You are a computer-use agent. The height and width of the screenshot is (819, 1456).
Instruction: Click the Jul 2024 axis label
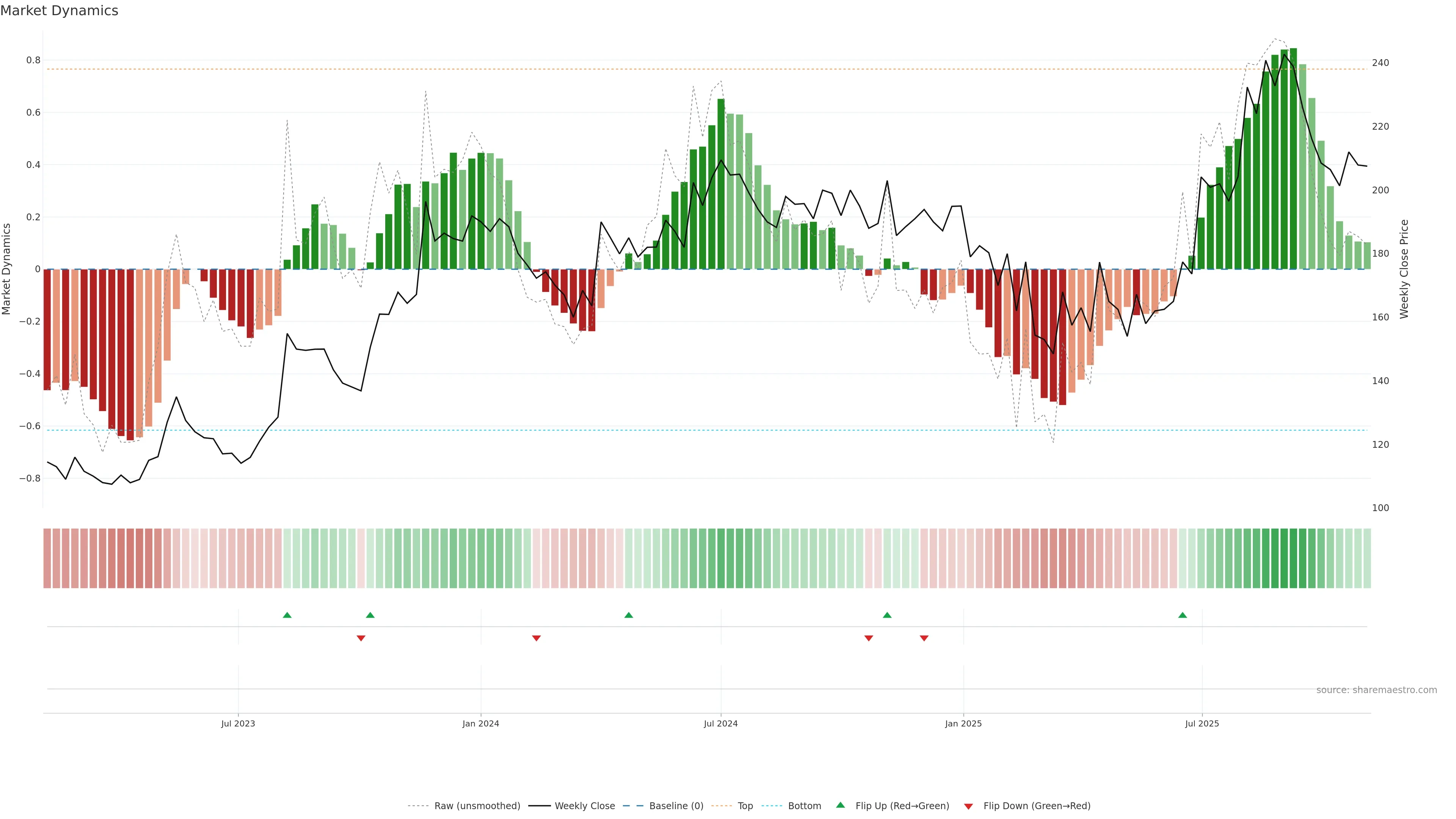tap(721, 723)
